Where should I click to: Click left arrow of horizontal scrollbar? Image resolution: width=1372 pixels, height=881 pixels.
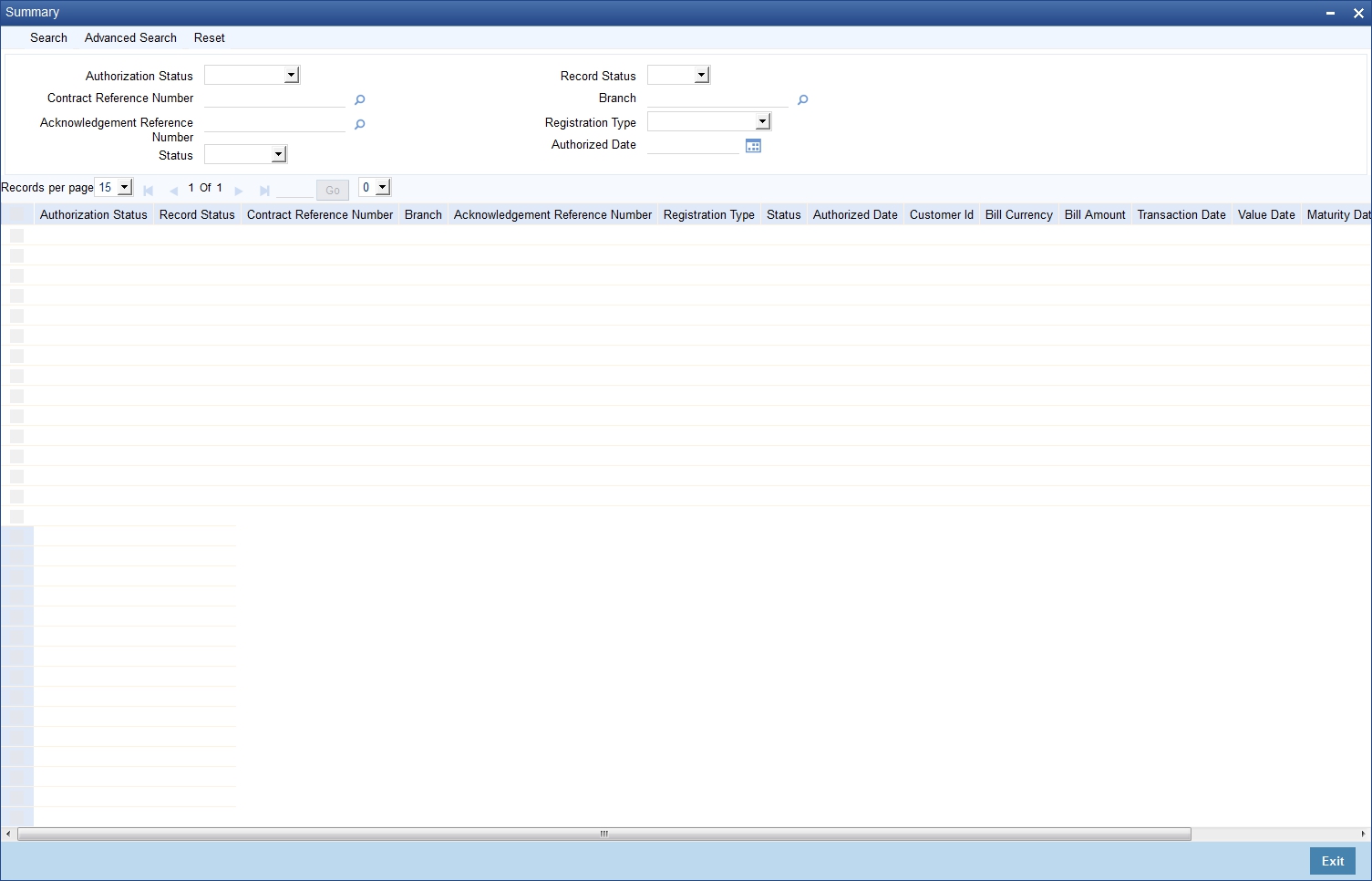click(7, 834)
